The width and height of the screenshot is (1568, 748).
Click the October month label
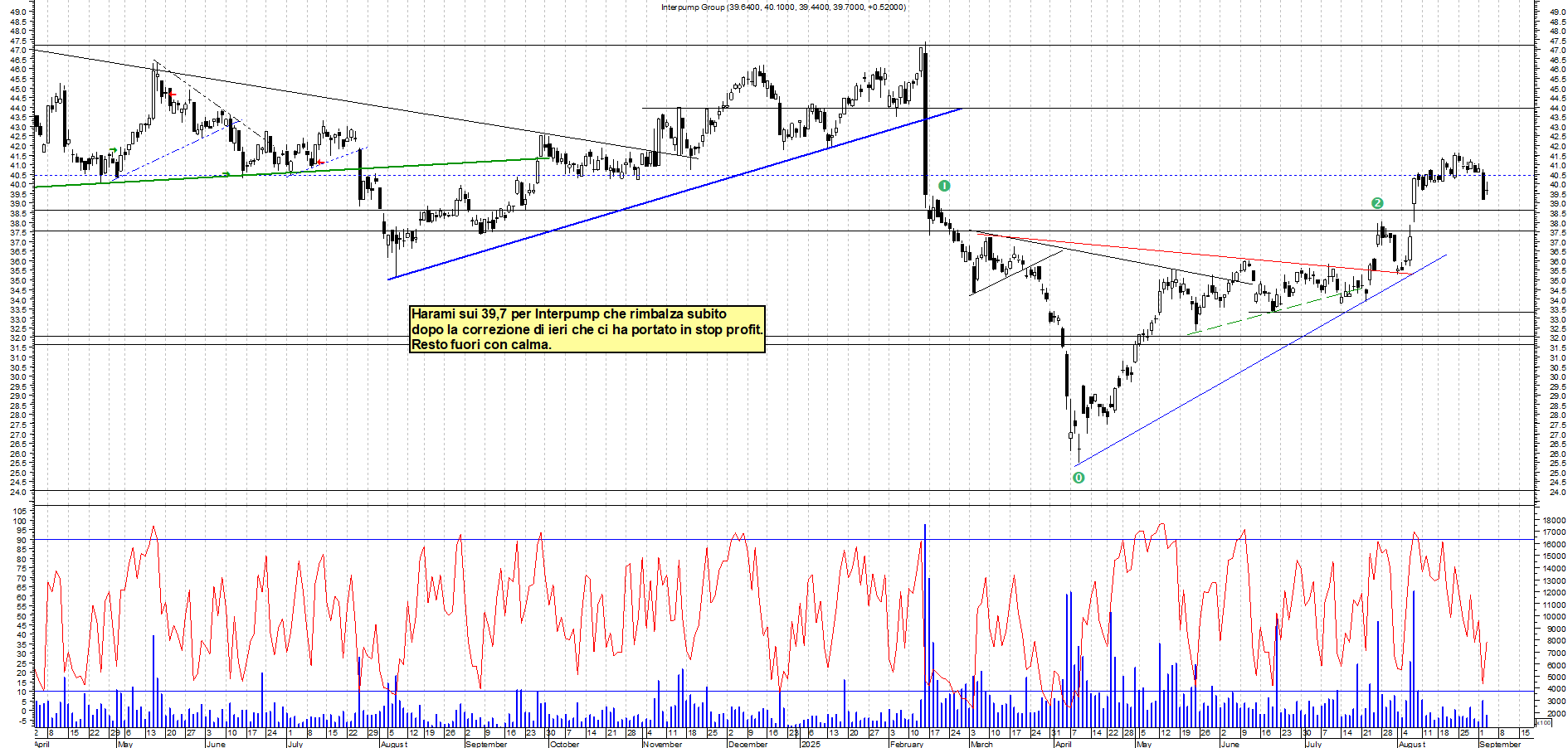click(x=564, y=744)
